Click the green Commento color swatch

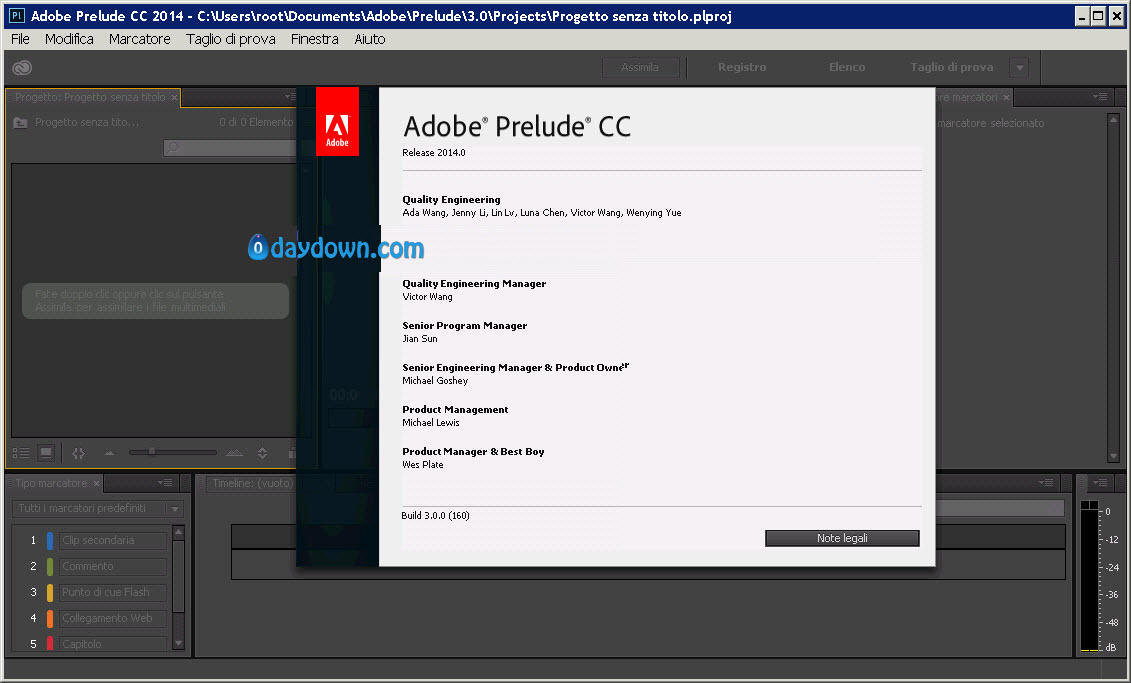click(50, 566)
